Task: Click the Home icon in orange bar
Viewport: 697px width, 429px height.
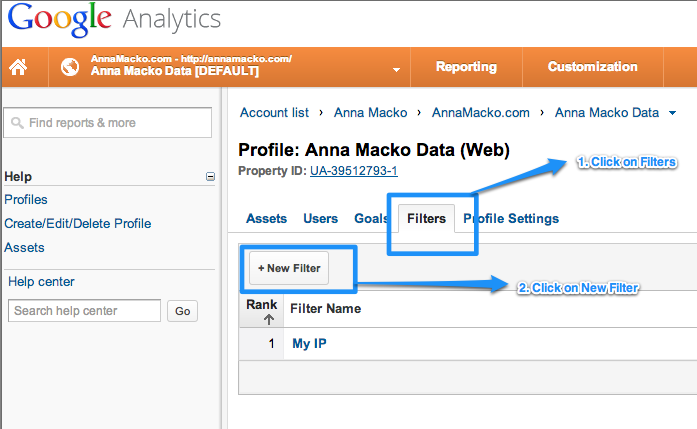Action: [x=18, y=67]
